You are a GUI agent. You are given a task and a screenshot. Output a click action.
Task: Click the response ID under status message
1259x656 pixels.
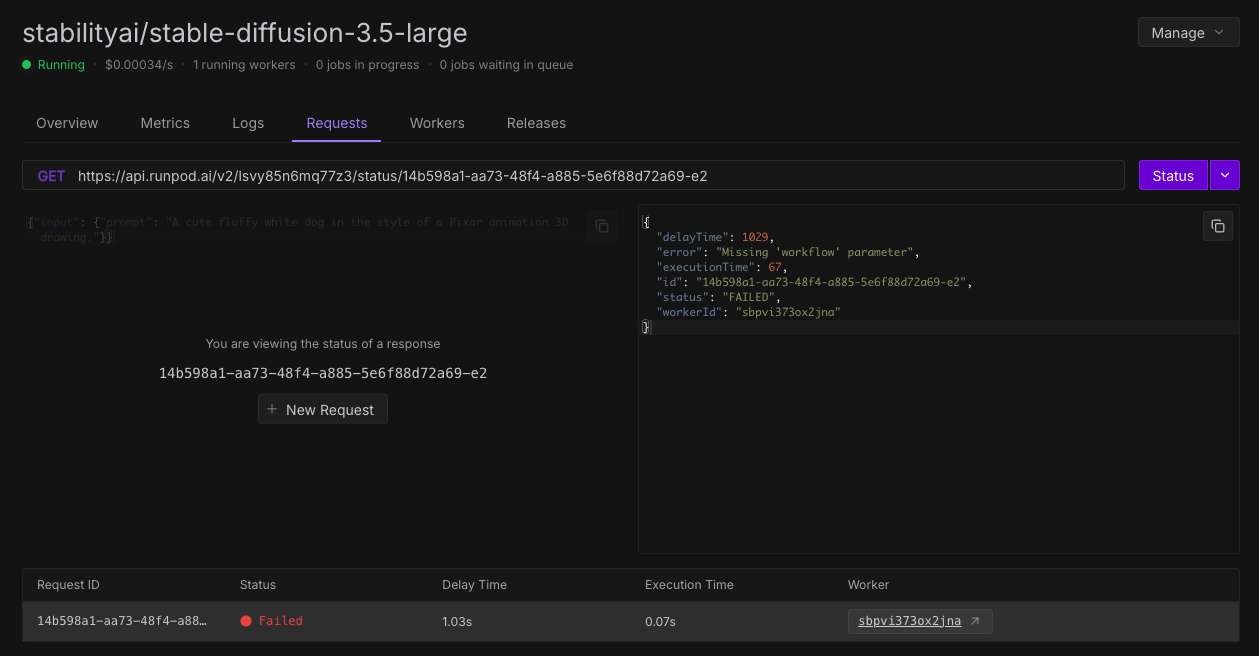323,373
